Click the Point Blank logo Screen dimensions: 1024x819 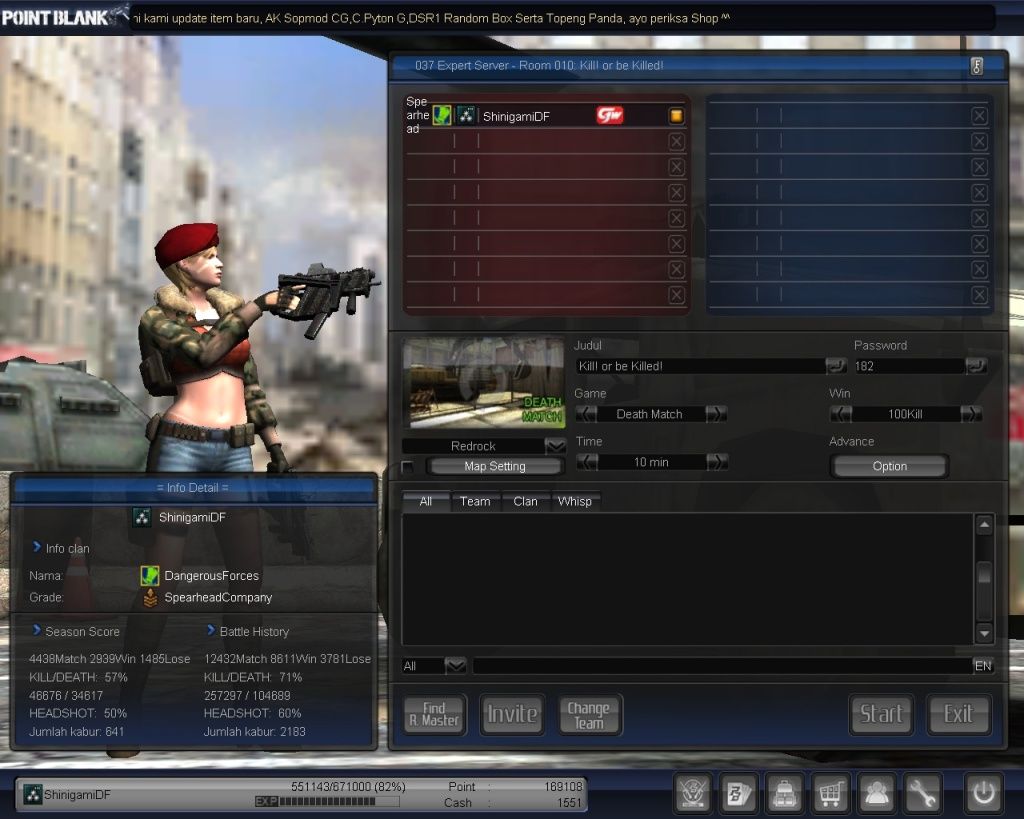click(x=65, y=16)
